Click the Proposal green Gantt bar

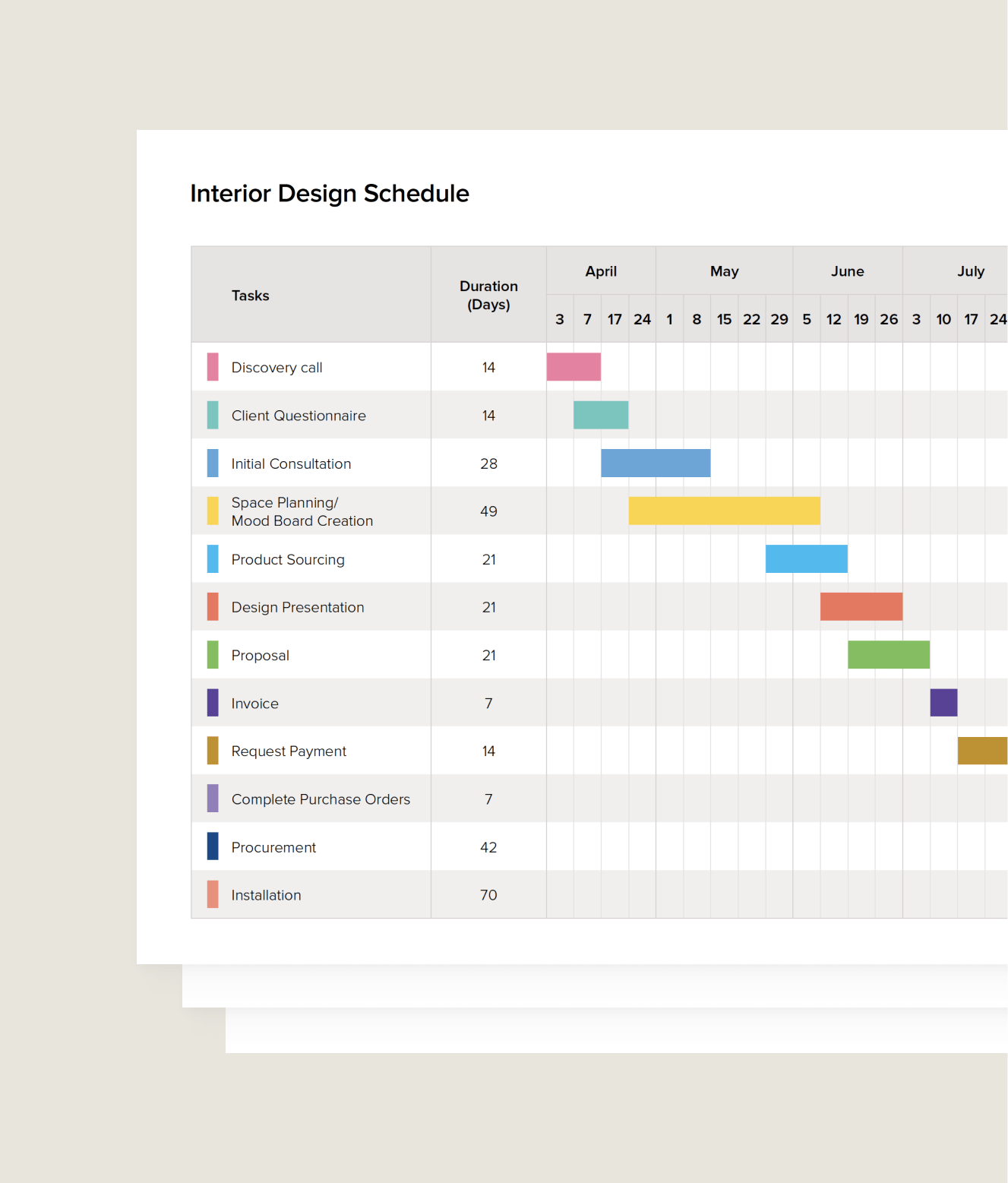click(888, 654)
